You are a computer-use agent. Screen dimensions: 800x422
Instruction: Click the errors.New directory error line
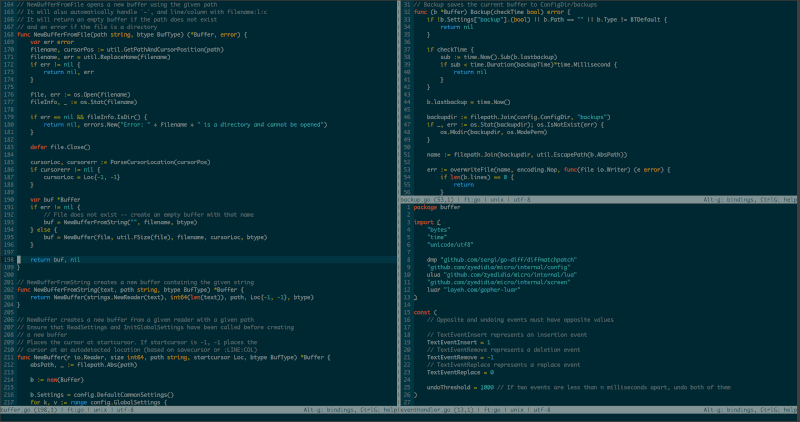(185, 125)
